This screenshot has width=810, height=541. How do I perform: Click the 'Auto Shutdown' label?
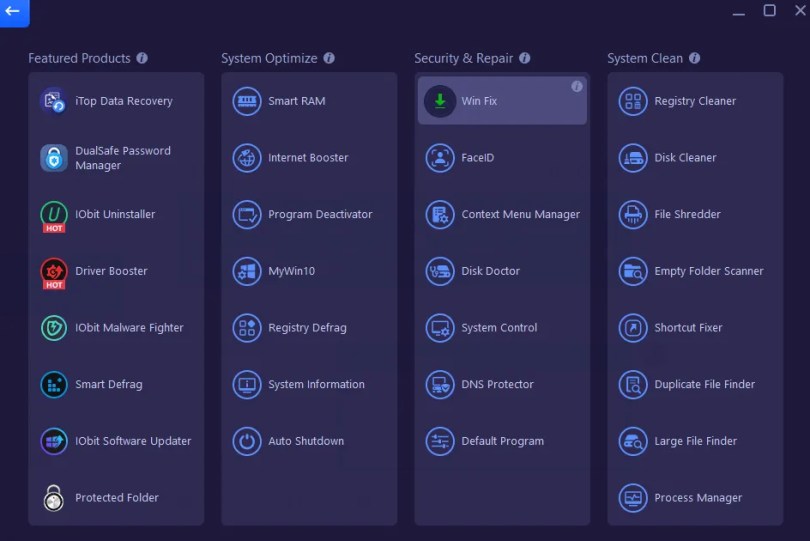pyautogui.click(x=306, y=441)
